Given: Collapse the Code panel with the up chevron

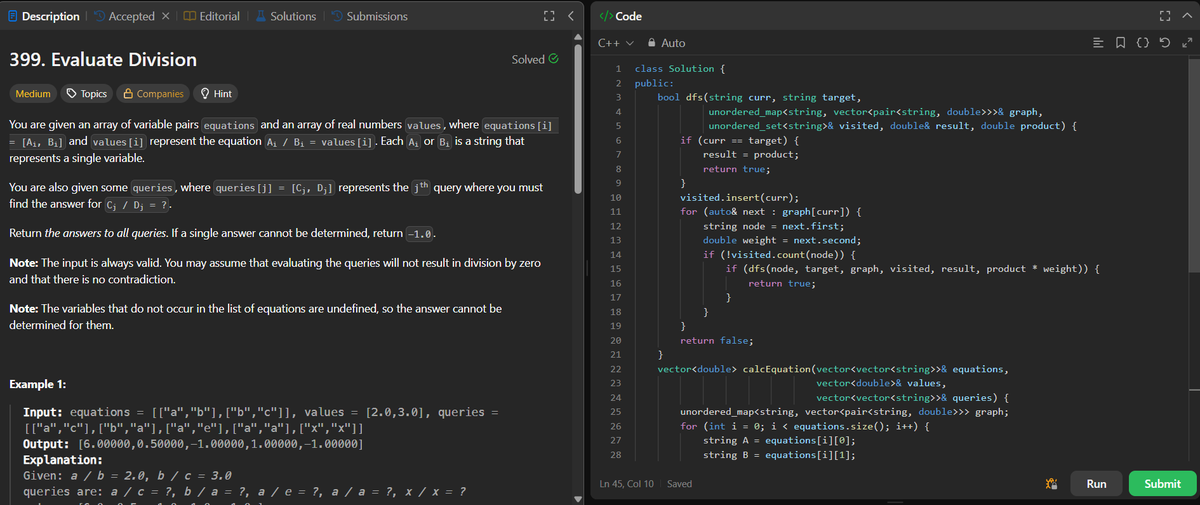Looking at the screenshot, I should [1185, 16].
